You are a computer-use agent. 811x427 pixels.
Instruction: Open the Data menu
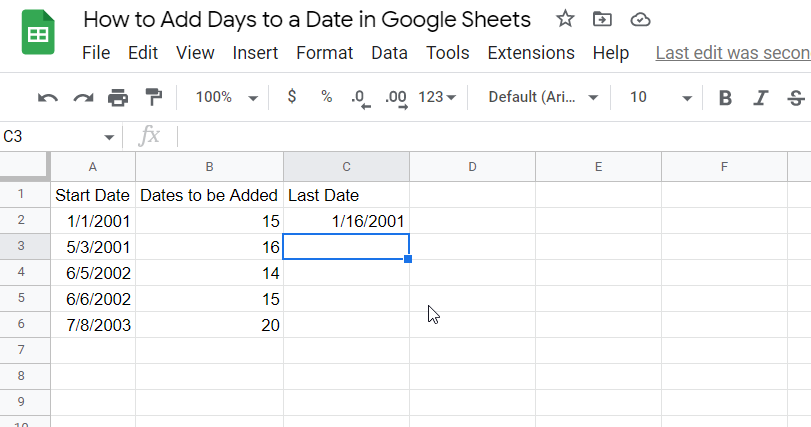click(389, 53)
